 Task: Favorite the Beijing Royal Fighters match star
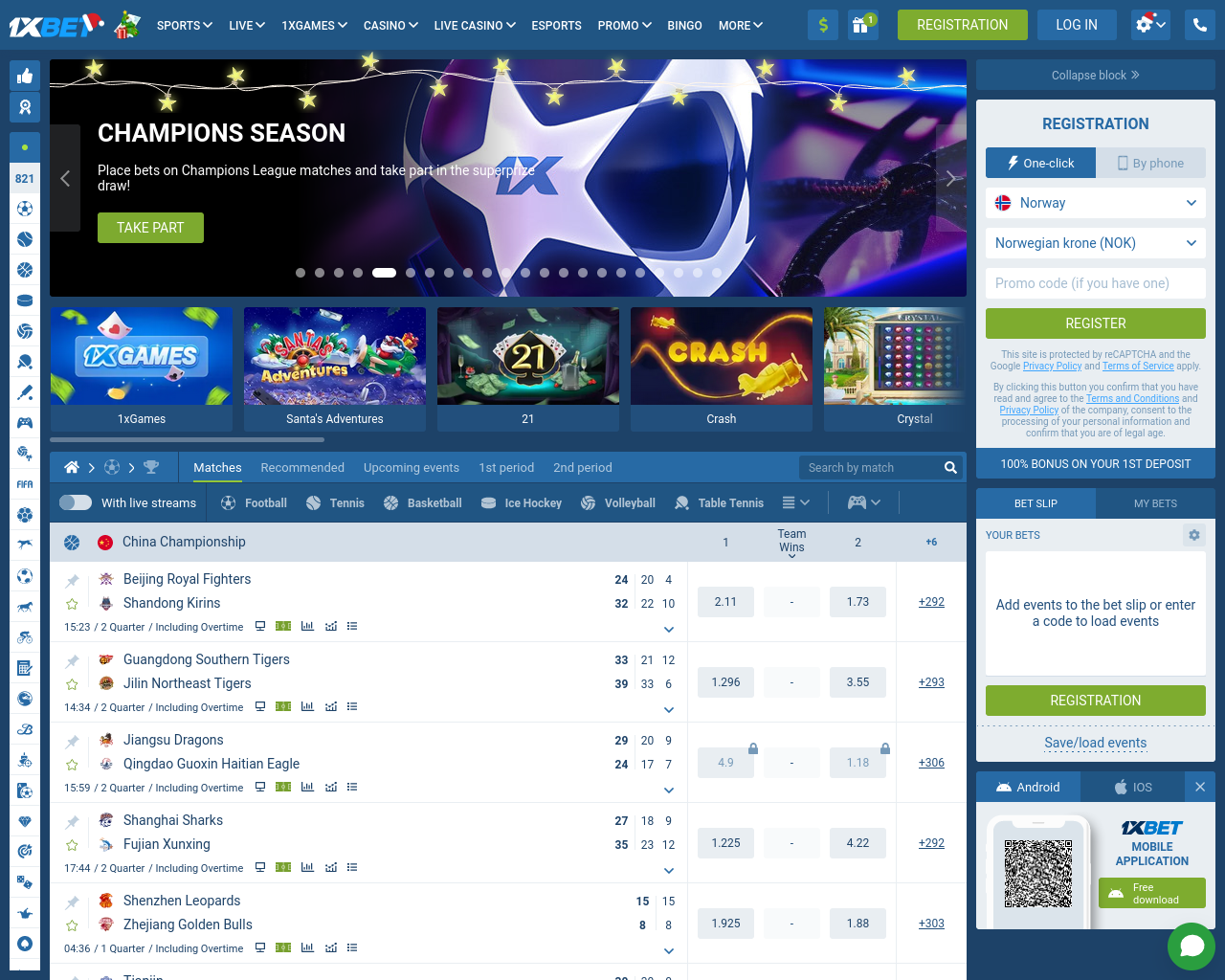(72, 604)
